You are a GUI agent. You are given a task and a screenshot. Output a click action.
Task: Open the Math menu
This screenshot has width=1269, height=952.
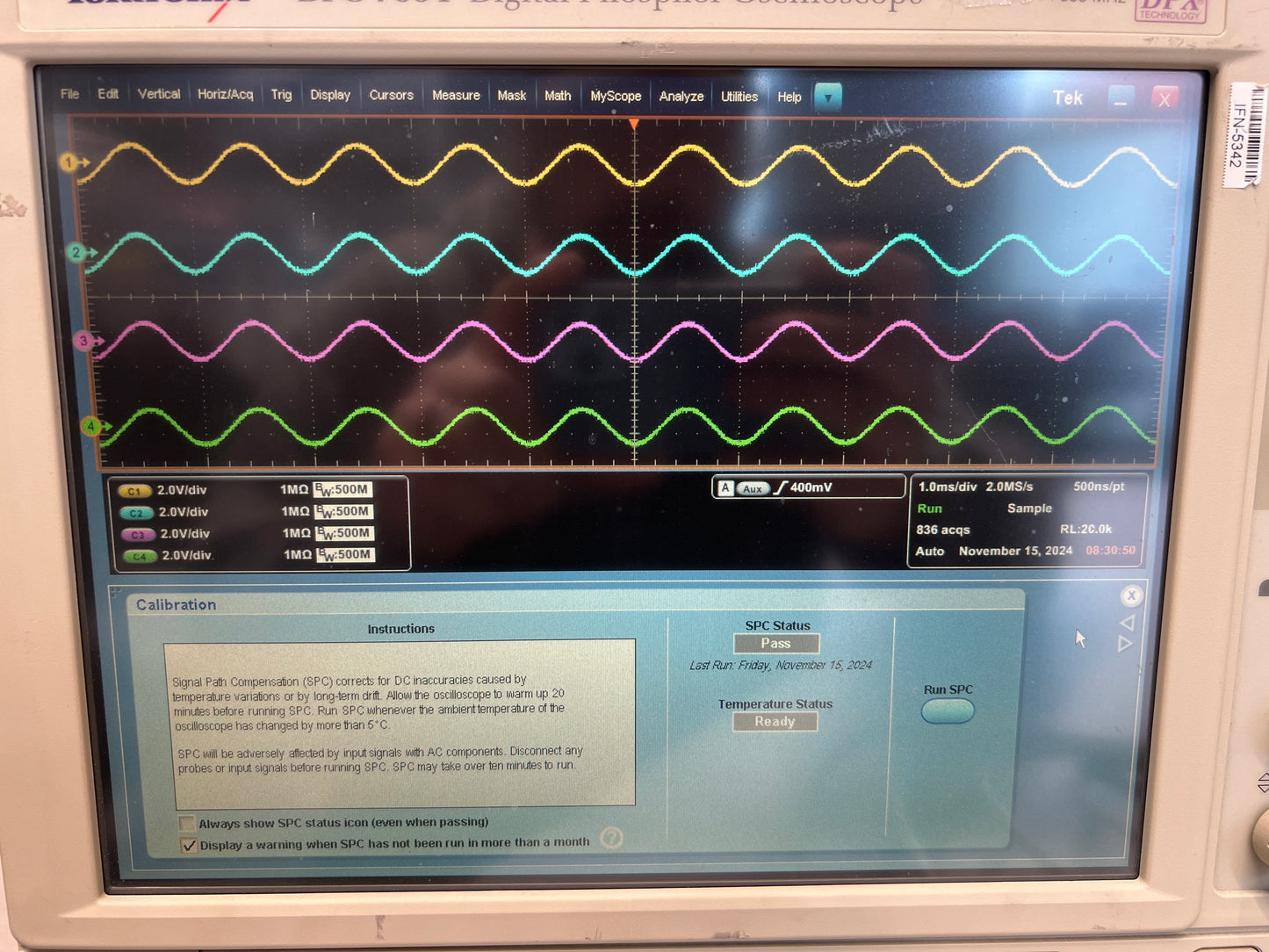(x=558, y=96)
